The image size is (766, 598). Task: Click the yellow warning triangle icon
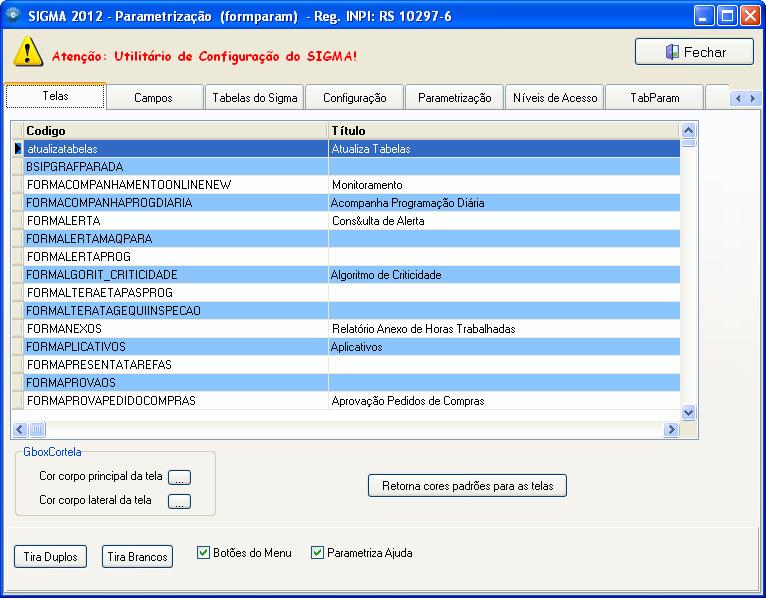(x=28, y=51)
